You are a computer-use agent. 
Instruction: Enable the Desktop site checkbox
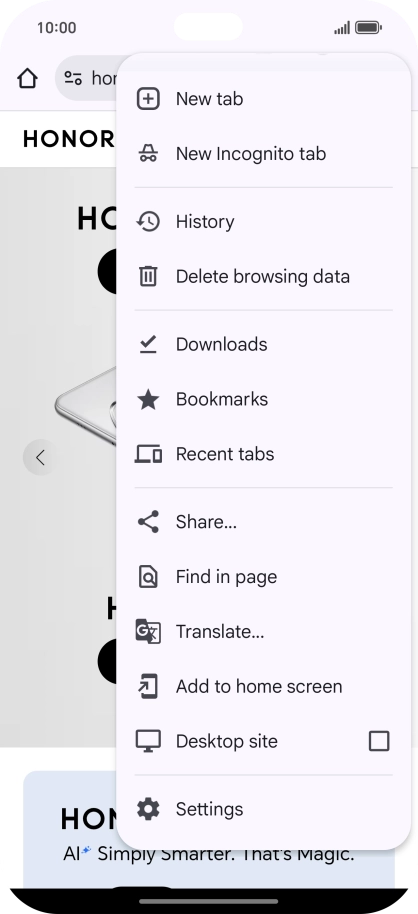379,741
